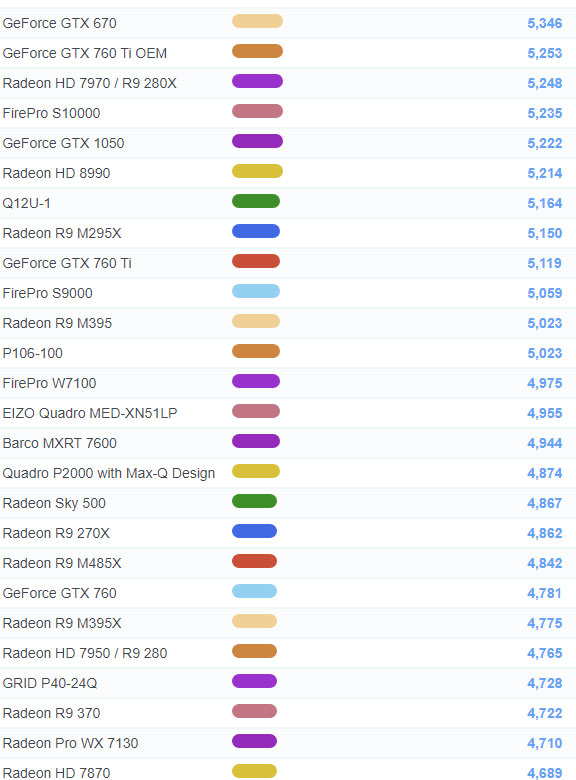Select the Radeon R9 M395X name

(x=62, y=623)
